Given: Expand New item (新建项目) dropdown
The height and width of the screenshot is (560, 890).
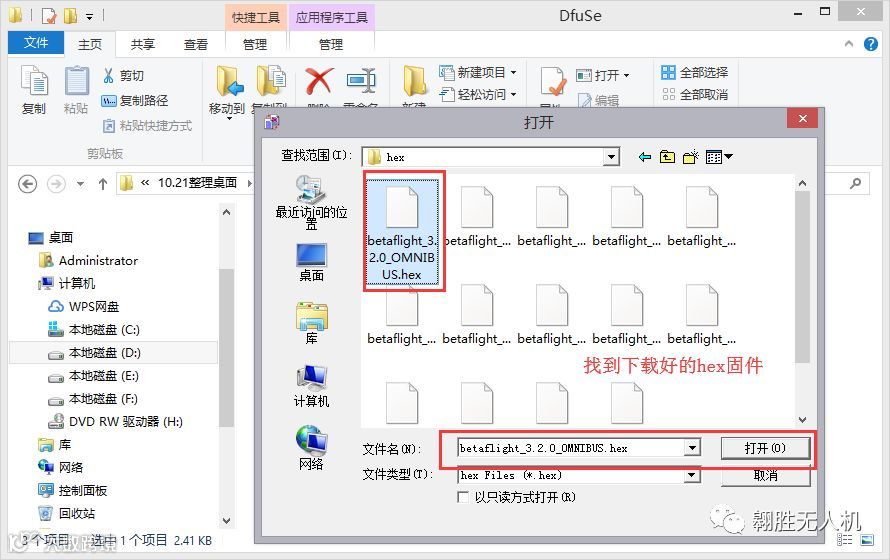Looking at the screenshot, I should (514, 73).
